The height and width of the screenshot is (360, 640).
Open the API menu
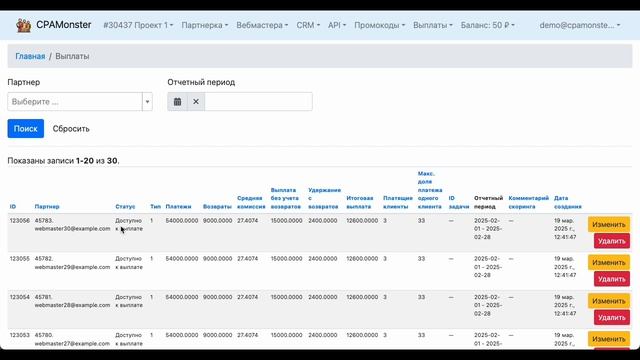(337, 25)
